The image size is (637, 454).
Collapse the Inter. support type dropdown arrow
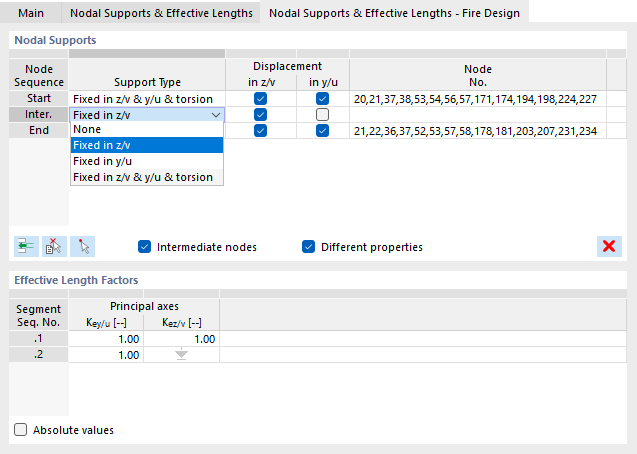point(216,115)
